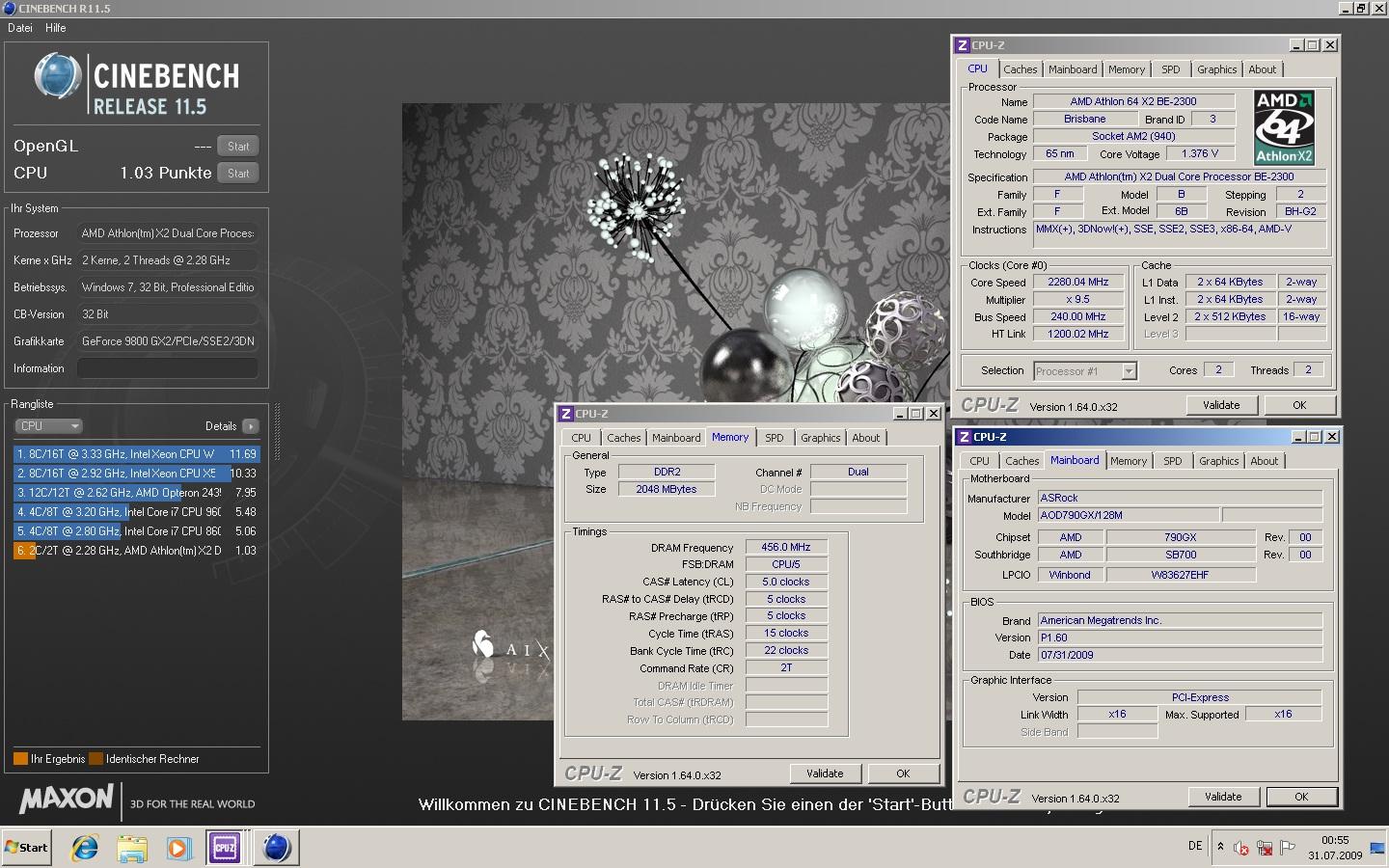The width and height of the screenshot is (1389, 868).
Task: Click Validate in CPU-Z Mainboard window
Action: [1223, 797]
